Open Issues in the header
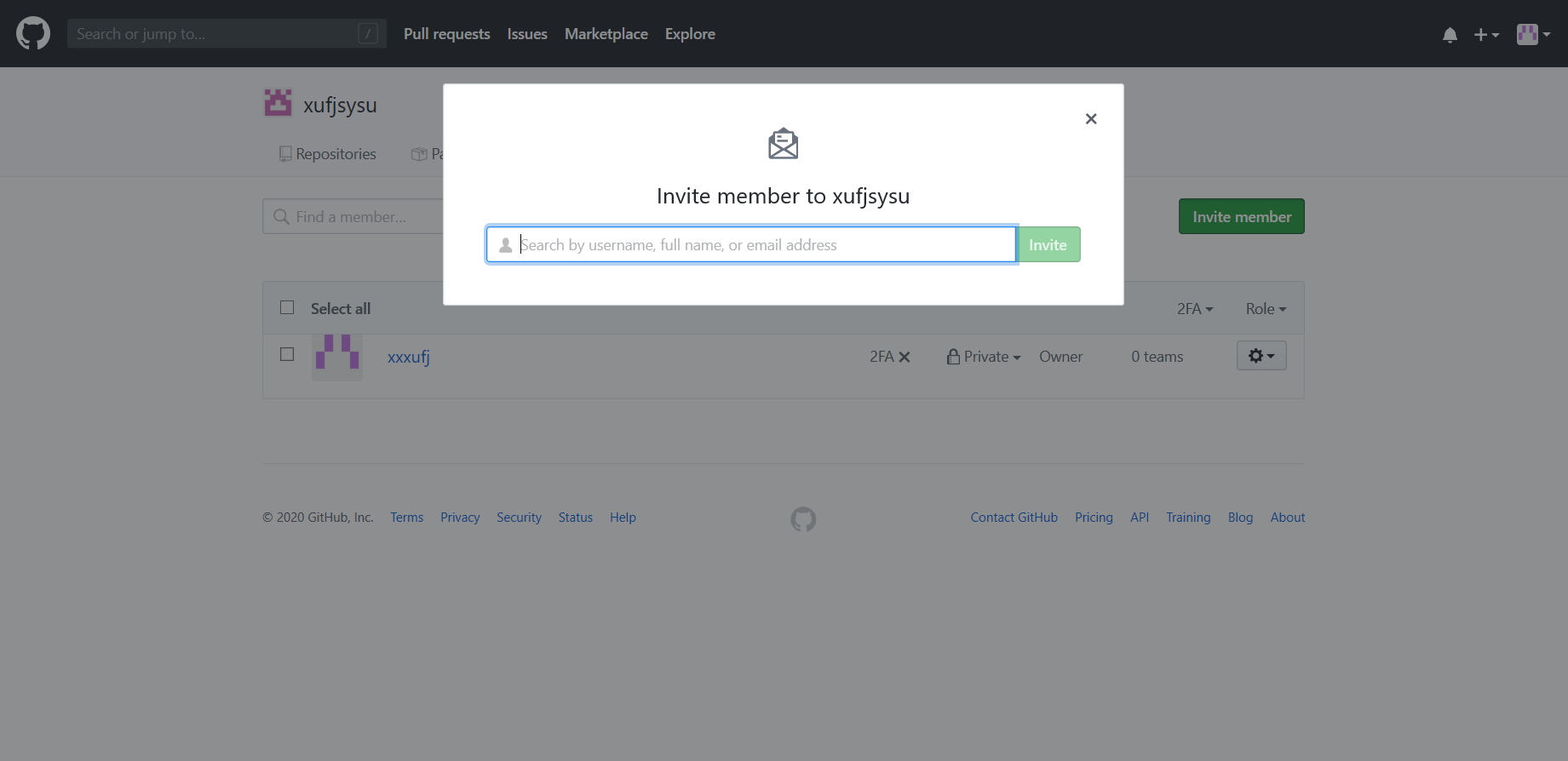The image size is (1568, 761). (527, 34)
